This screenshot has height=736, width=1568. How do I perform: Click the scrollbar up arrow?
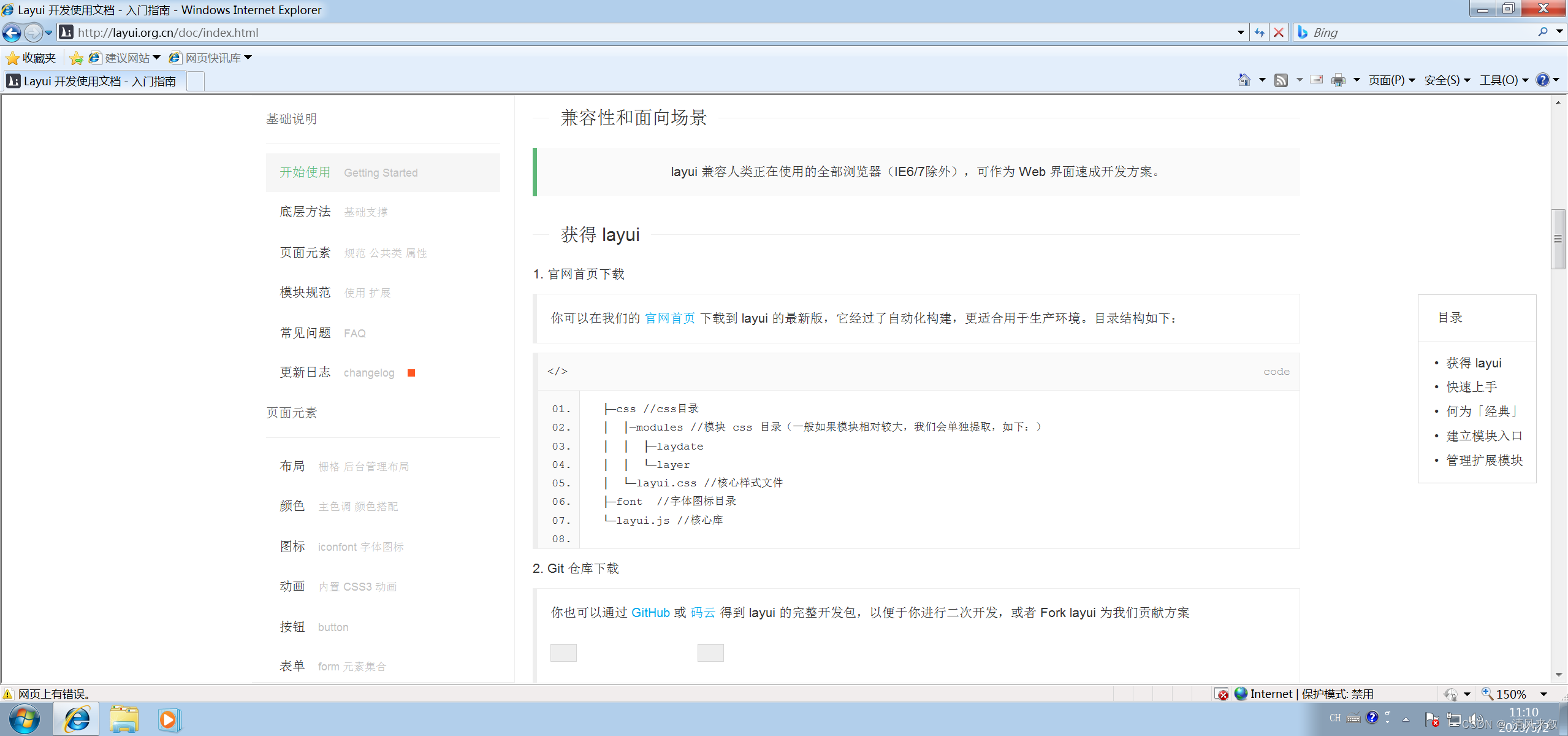point(1558,102)
